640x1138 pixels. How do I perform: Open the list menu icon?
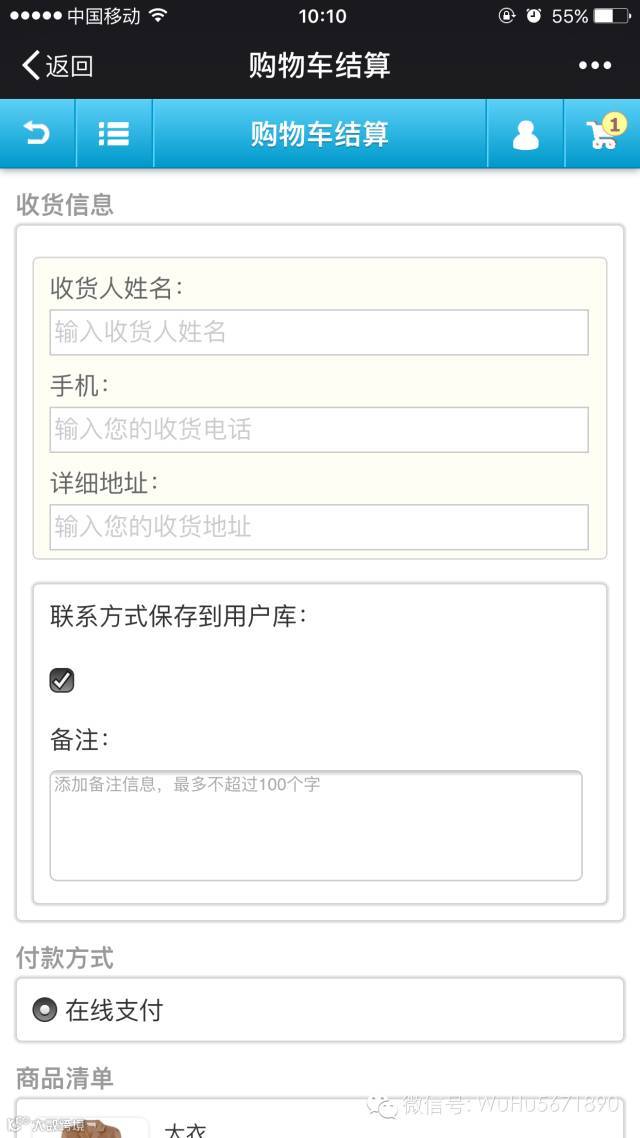click(x=114, y=134)
